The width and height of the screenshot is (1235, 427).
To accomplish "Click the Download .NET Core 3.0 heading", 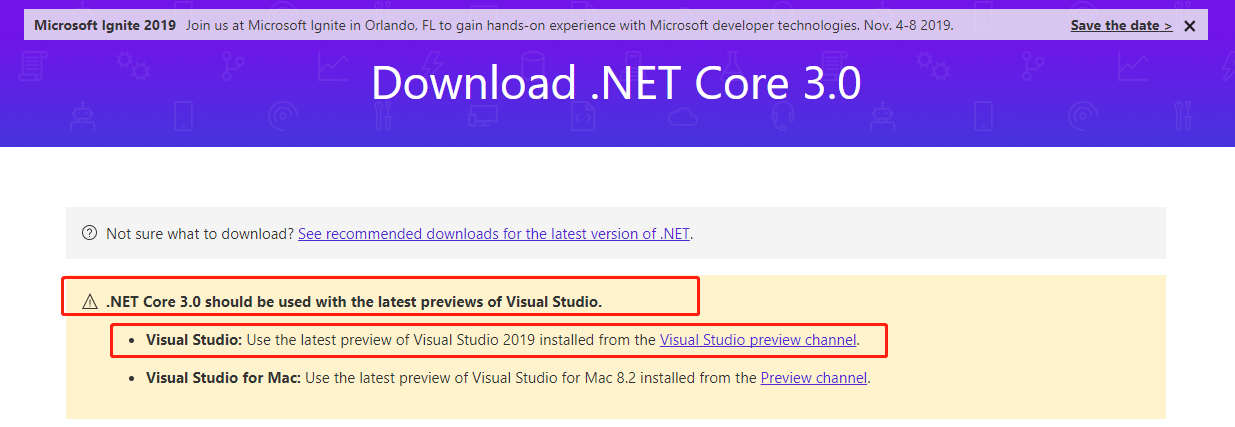I will 616,84.
